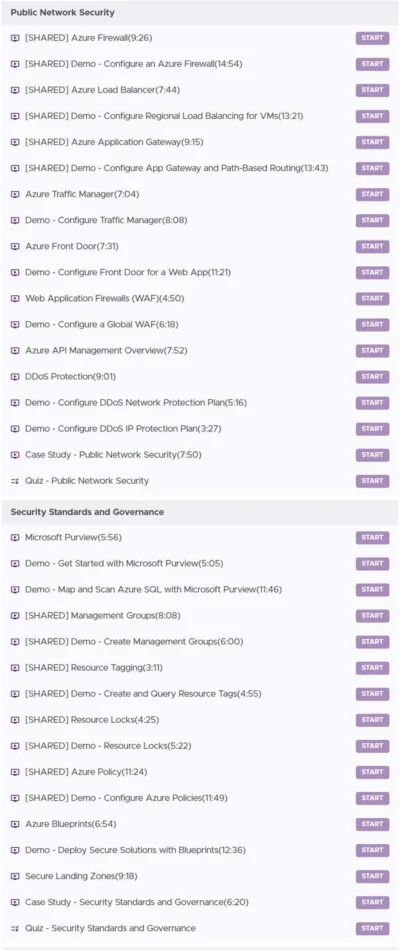Start Demo - Configure DDoS Network Protection Plan
The height and width of the screenshot is (950, 400).
[372, 402]
